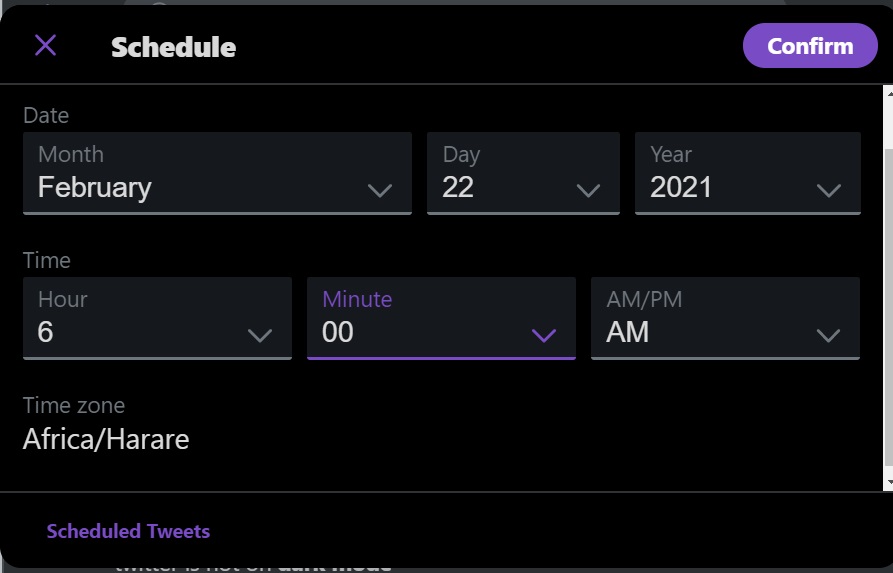This screenshot has height=573, width=893.
Task: Click the Year dropdown chevron arrow
Action: pyautogui.click(x=828, y=190)
